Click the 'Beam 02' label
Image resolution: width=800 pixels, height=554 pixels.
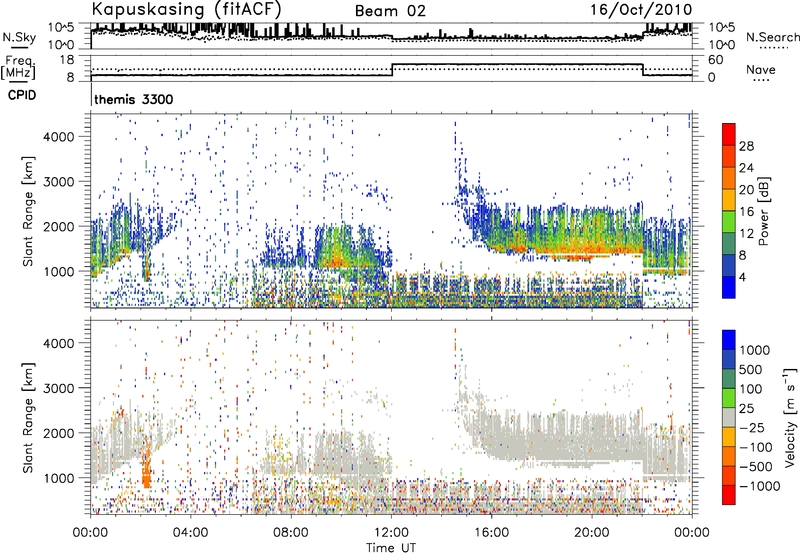(390, 11)
